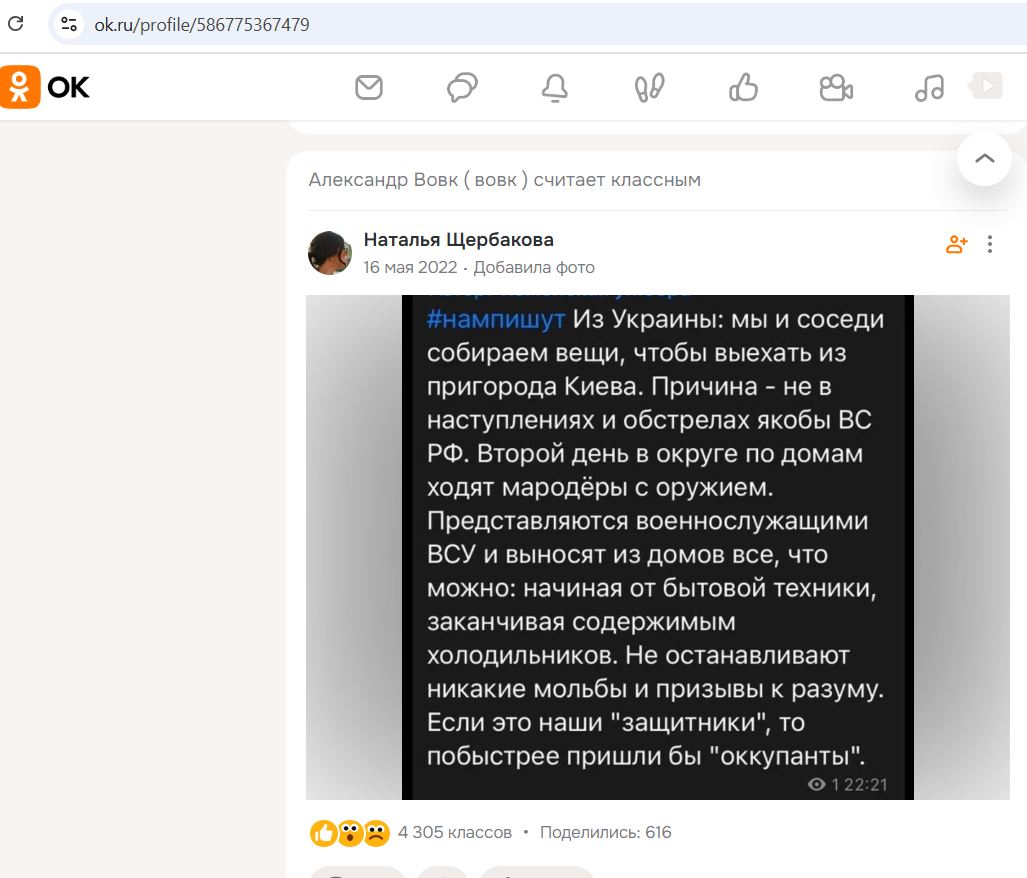Click the address bar URL field

[400, 24]
